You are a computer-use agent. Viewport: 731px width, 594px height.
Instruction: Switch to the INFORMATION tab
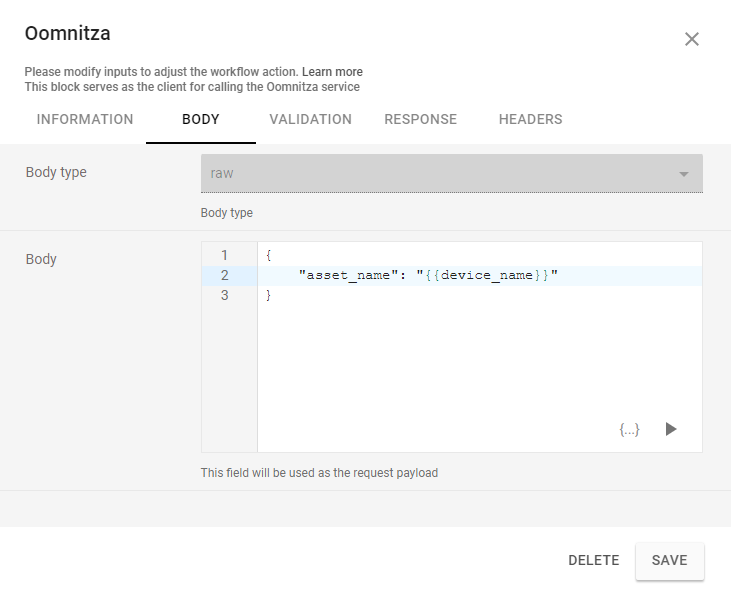click(85, 119)
